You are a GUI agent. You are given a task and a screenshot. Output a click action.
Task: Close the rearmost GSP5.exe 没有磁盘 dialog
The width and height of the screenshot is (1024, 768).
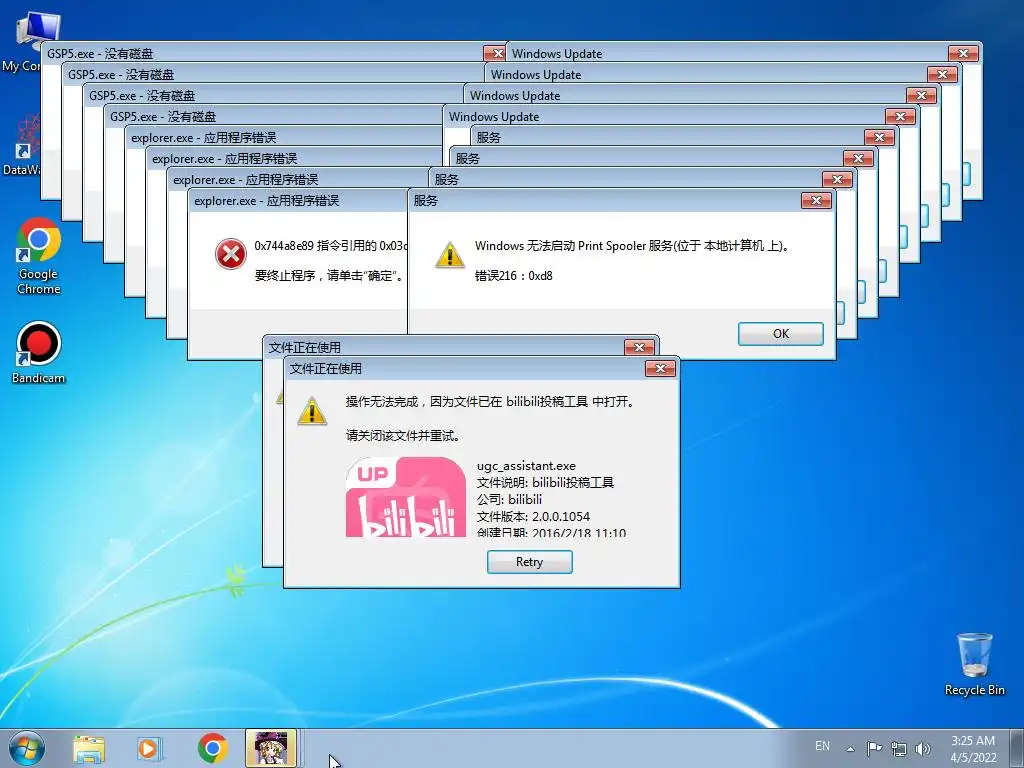click(x=494, y=54)
